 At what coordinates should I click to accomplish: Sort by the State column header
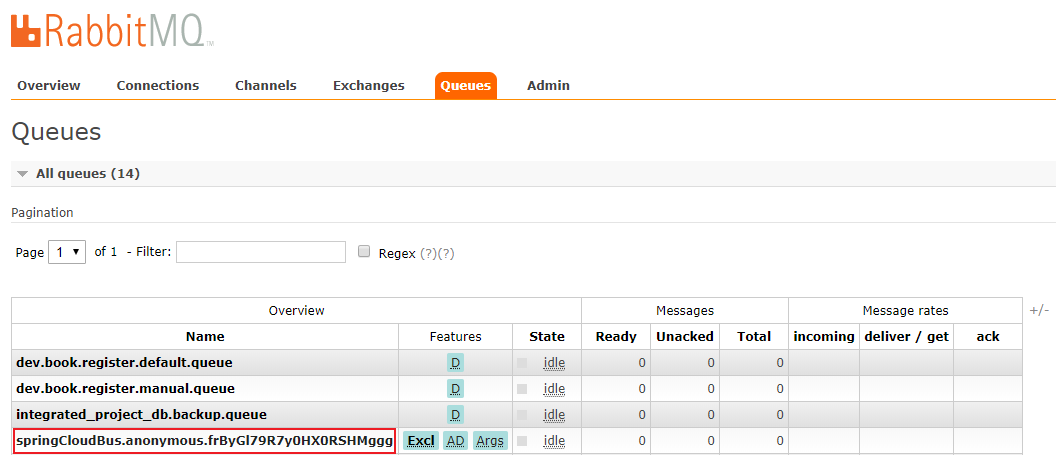point(547,337)
